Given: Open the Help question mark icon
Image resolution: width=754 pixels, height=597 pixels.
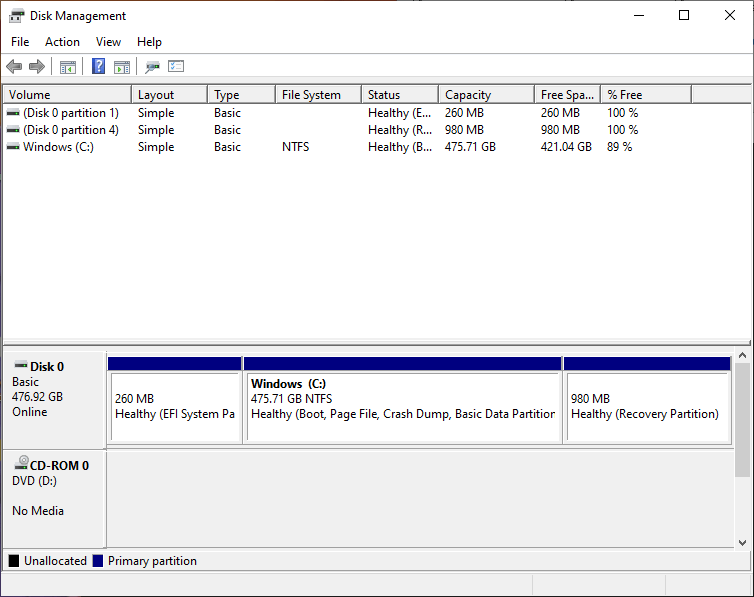Looking at the screenshot, I should click(x=99, y=66).
